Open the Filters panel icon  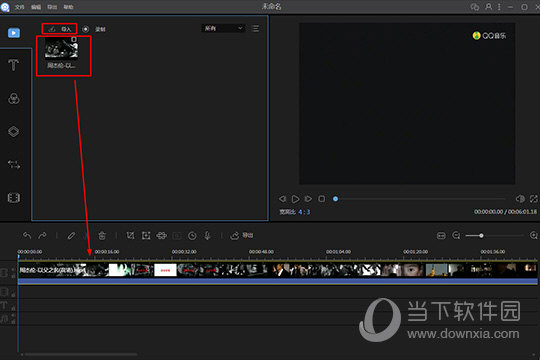14,99
